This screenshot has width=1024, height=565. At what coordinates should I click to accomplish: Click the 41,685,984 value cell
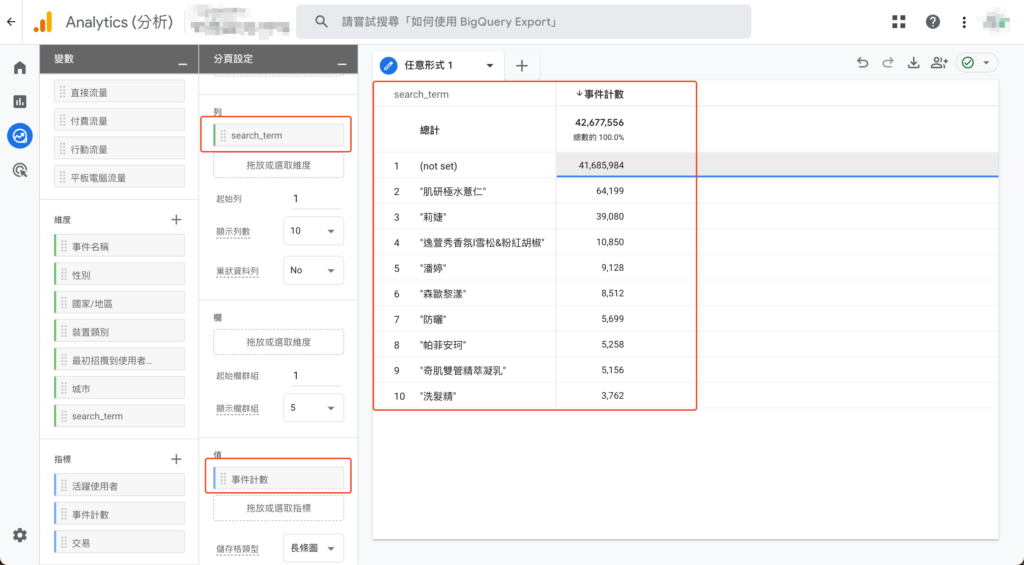pos(601,165)
